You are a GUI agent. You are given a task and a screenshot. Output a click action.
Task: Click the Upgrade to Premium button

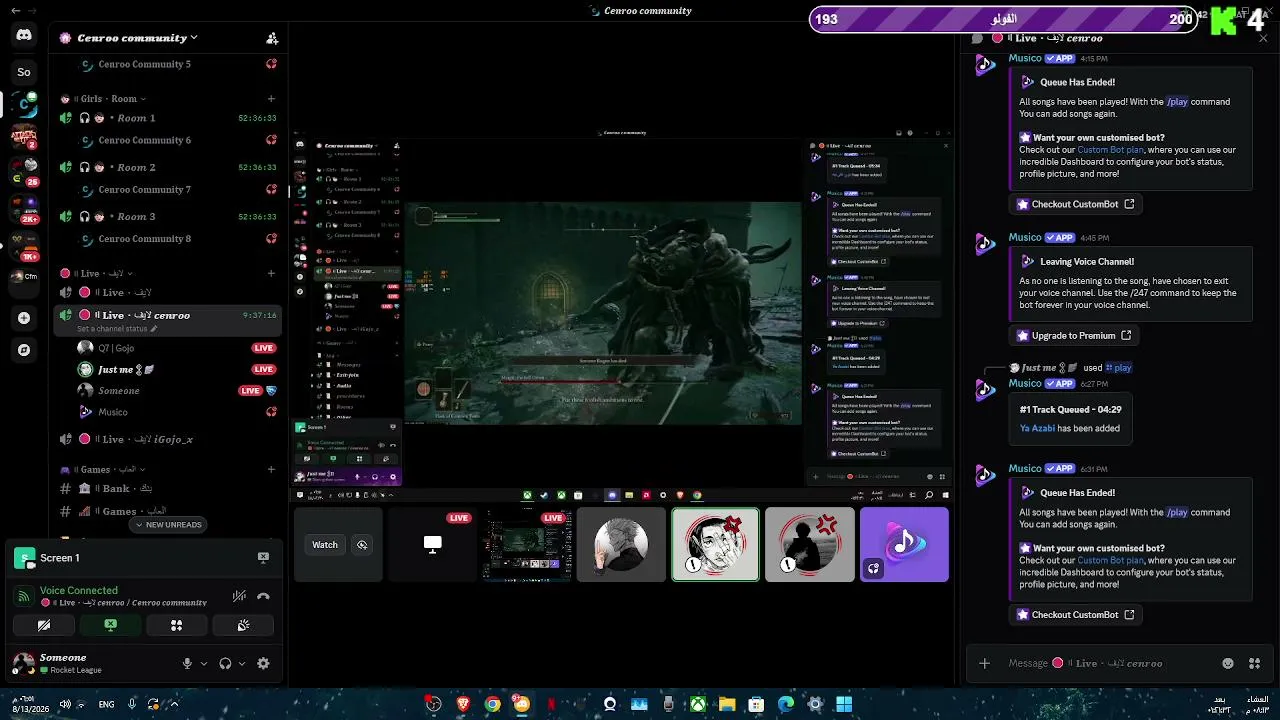click(x=1074, y=336)
